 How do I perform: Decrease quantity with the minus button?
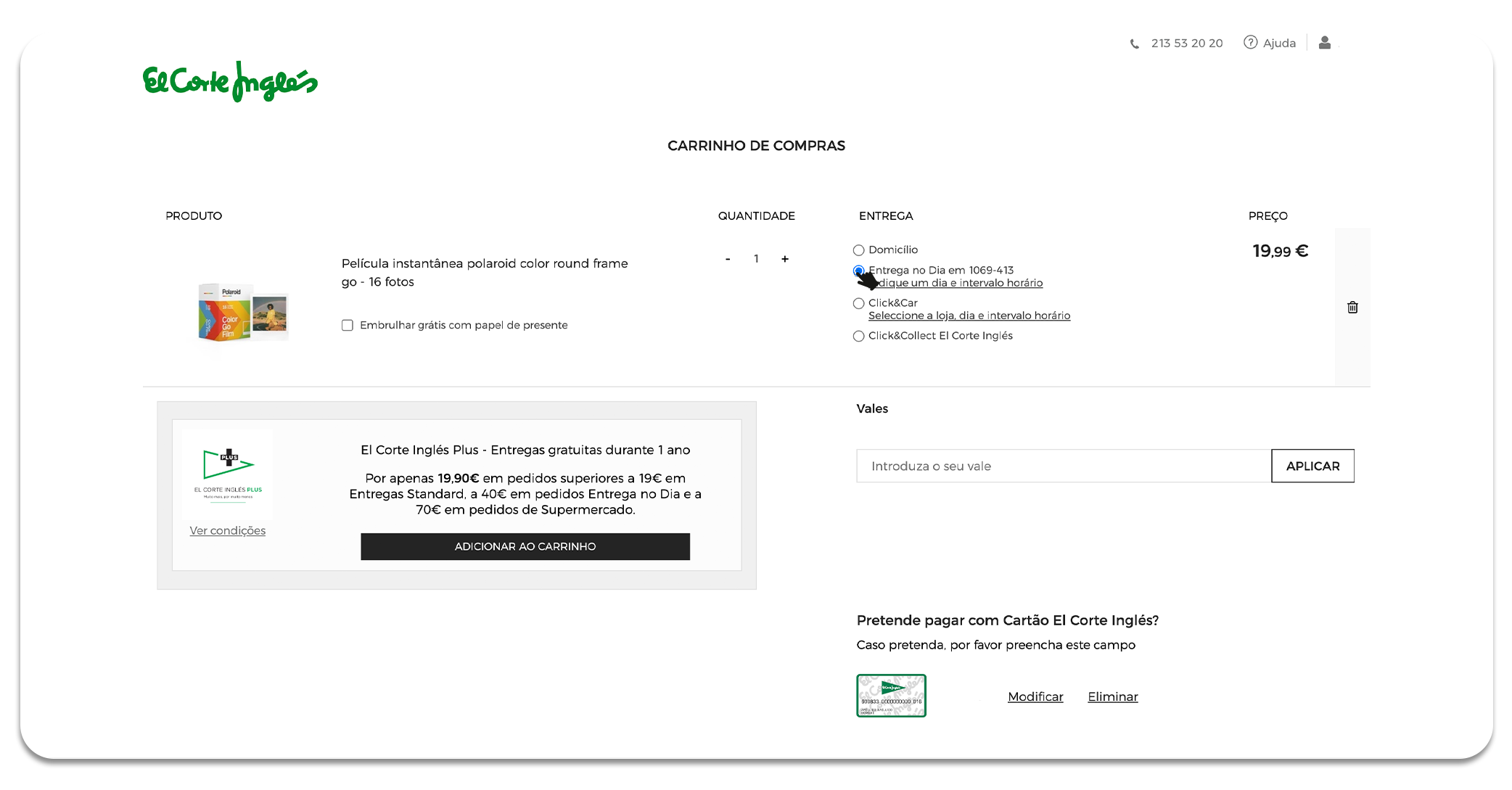click(x=728, y=259)
